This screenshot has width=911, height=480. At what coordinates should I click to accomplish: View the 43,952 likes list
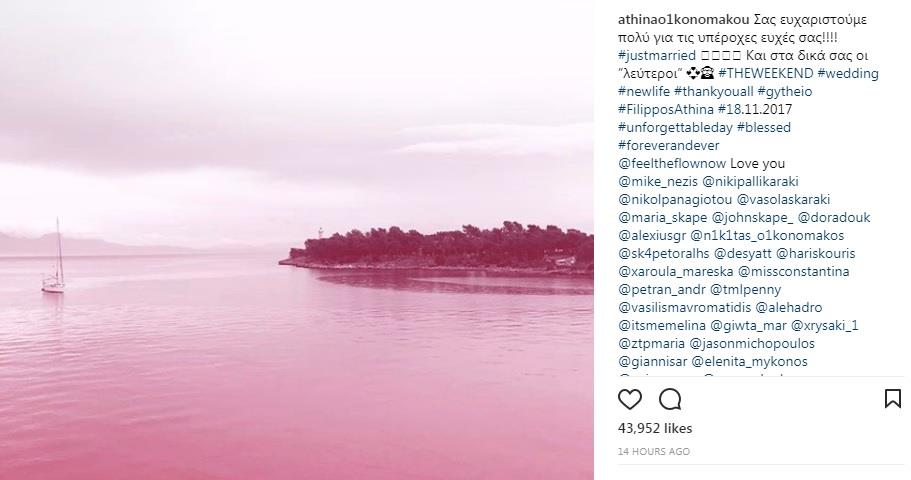tap(655, 428)
